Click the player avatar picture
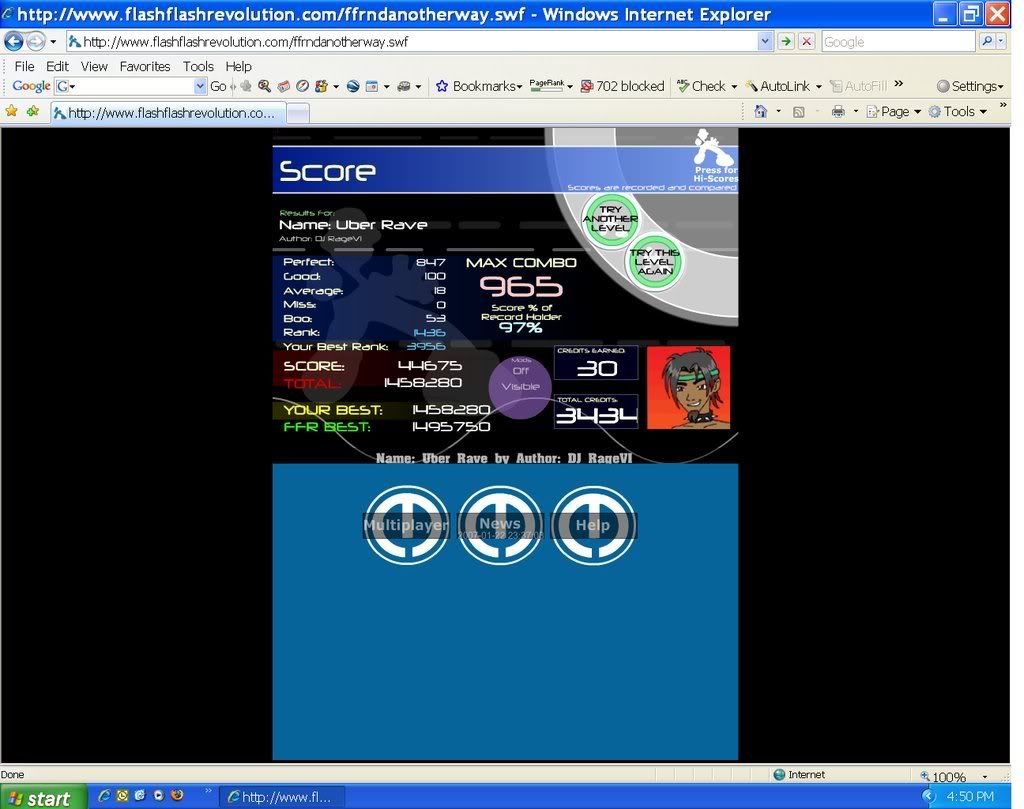This screenshot has width=1024, height=809. [x=688, y=388]
